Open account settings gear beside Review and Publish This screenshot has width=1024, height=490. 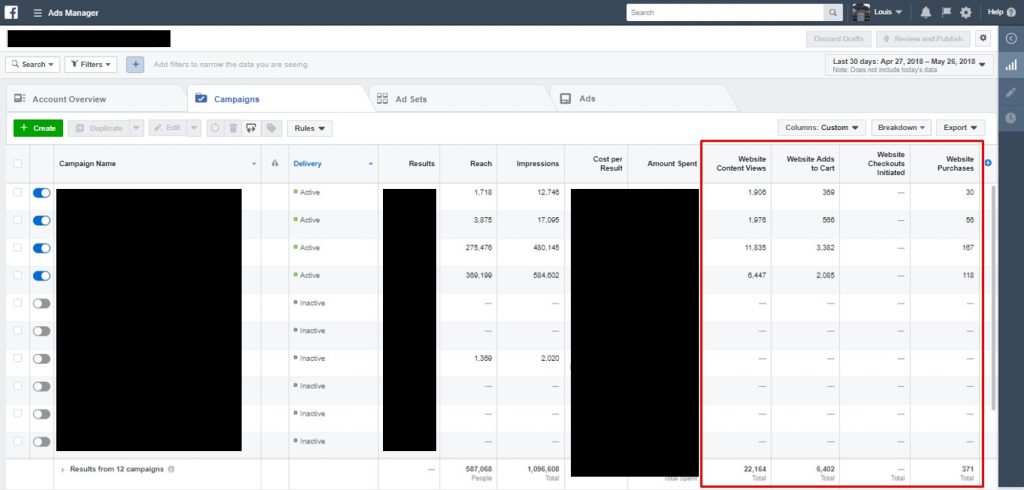(x=983, y=38)
